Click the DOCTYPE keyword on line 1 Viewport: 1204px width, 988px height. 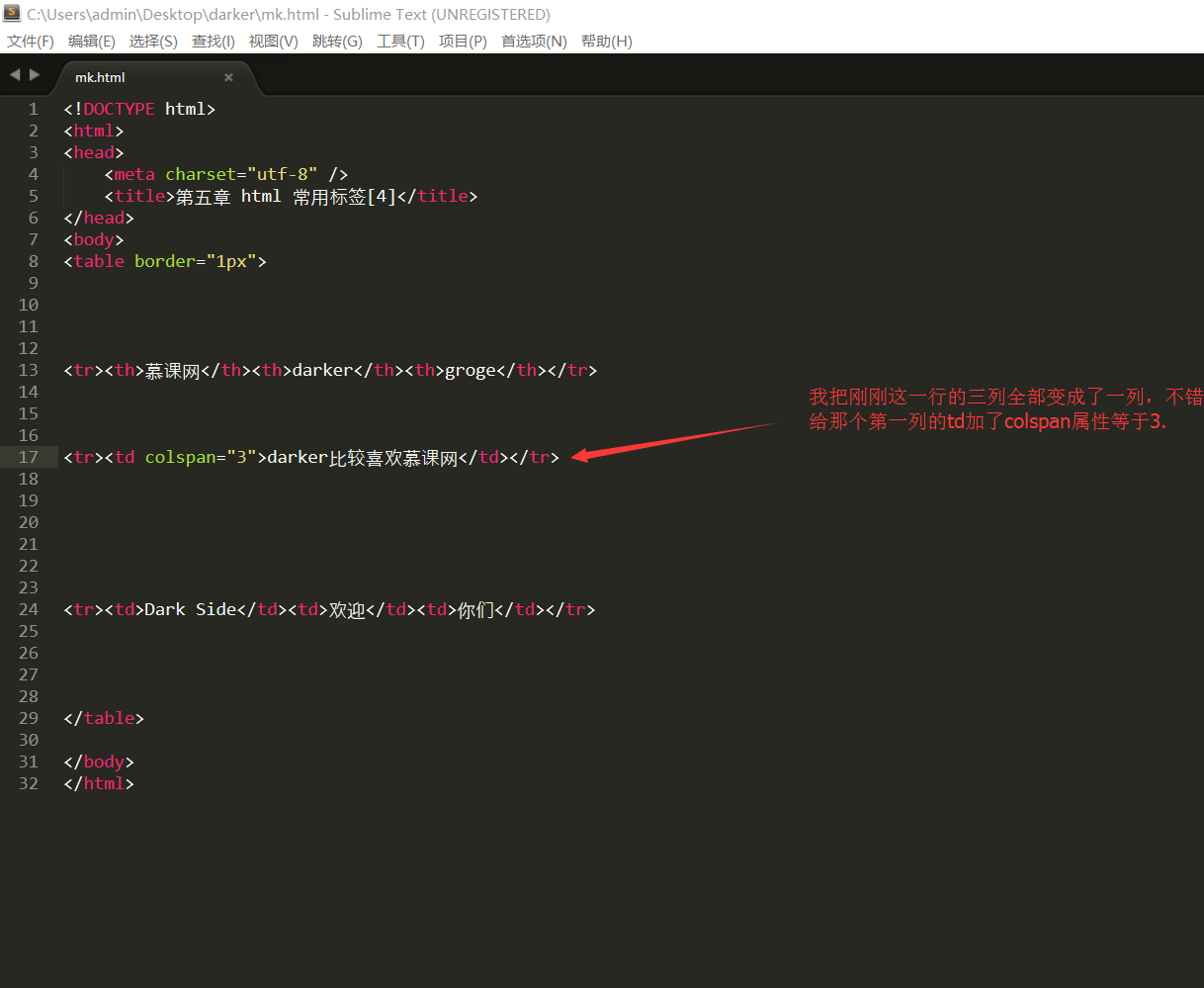pyautogui.click(x=119, y=109)
